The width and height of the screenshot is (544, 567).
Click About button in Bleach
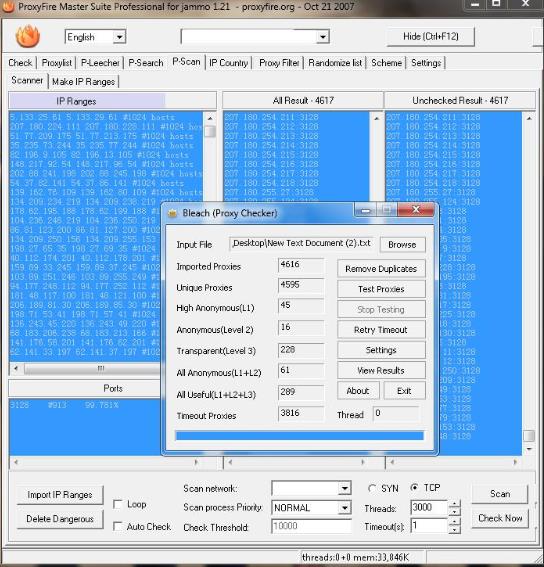point(358,391)
